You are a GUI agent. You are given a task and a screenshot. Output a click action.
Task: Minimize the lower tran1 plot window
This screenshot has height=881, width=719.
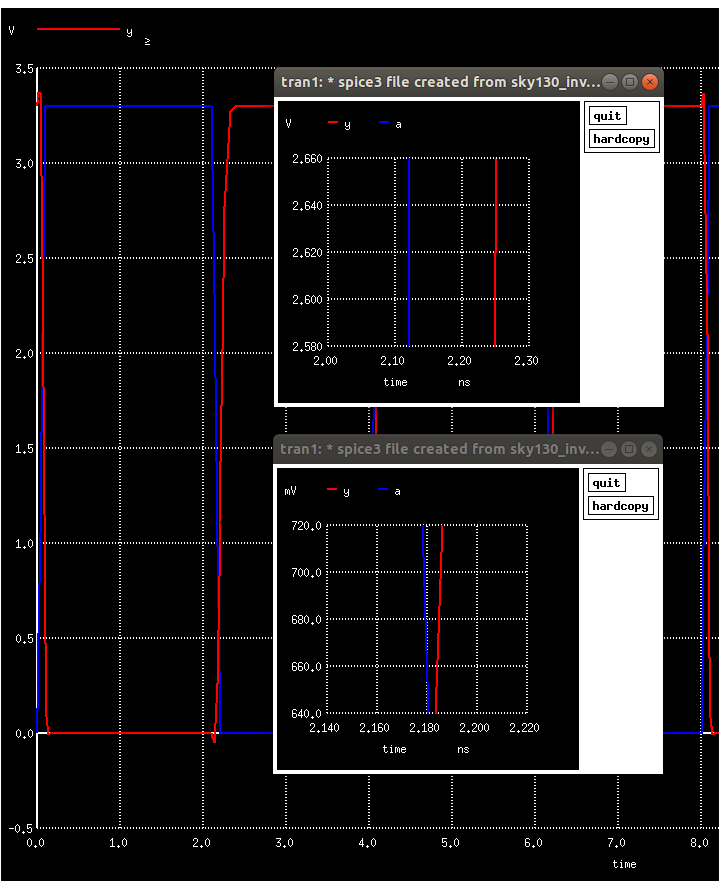[609, 449]
